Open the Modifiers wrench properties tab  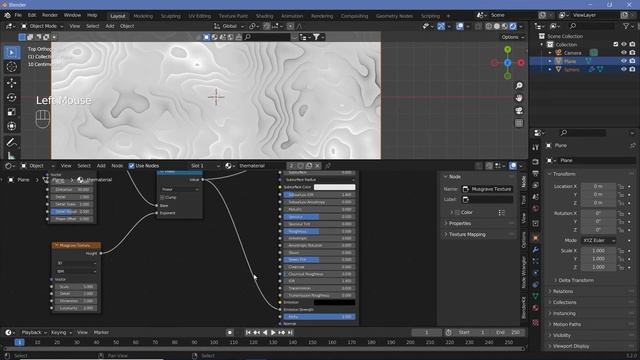536,249
